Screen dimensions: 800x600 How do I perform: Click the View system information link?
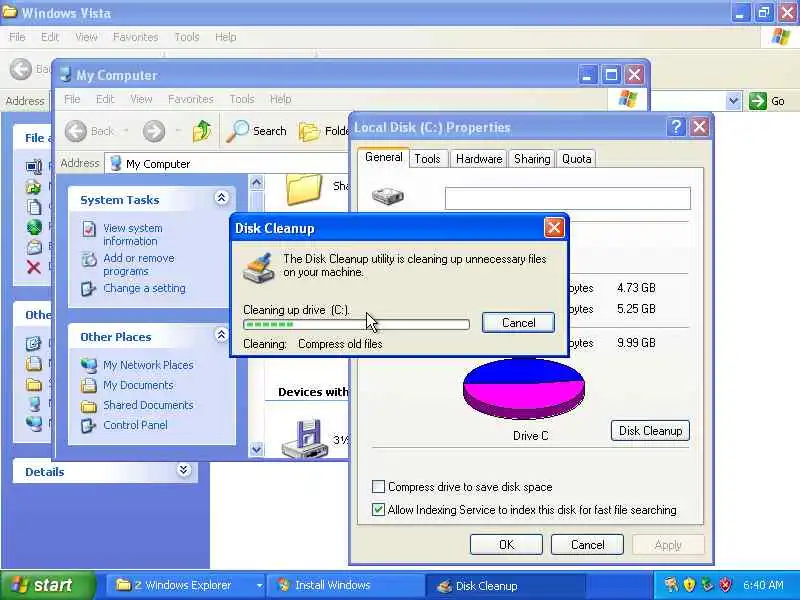pyautogui.click(x=133, y=234)
